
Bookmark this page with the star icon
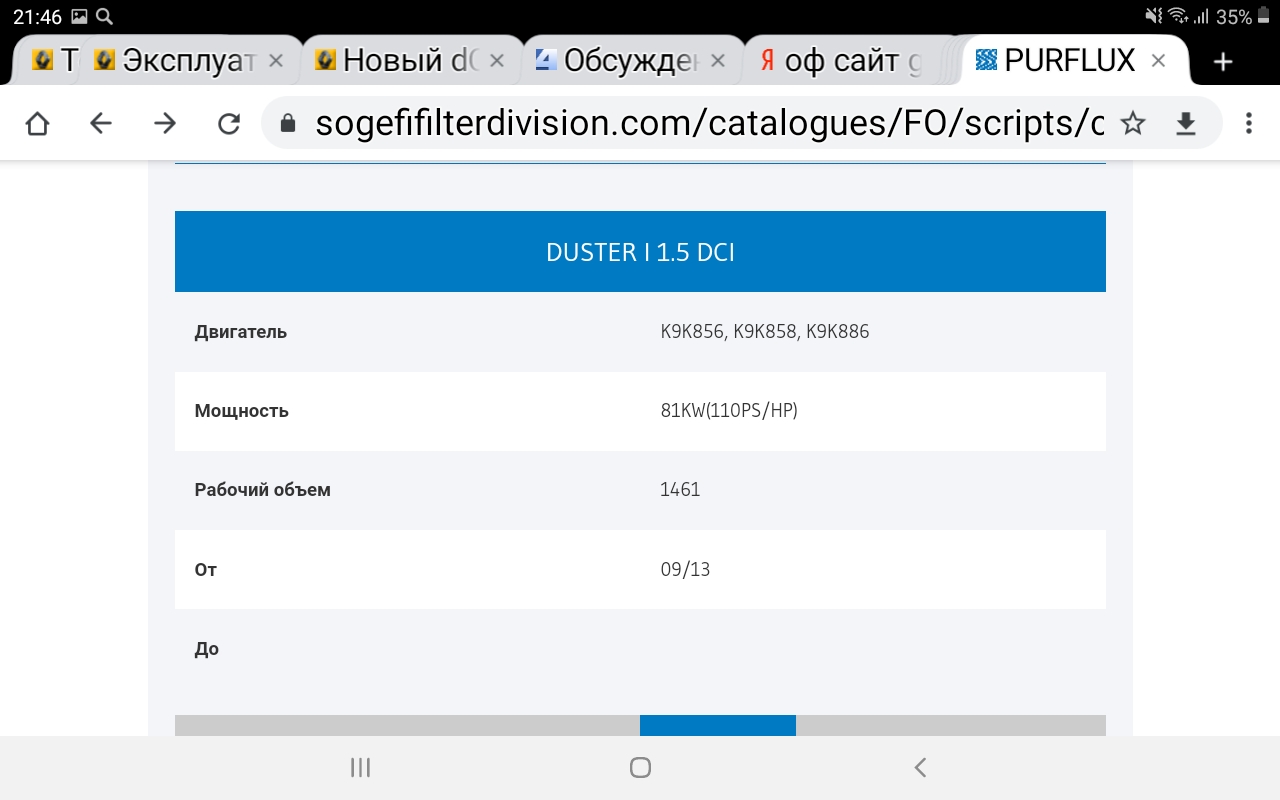(x=1133, y=123)
